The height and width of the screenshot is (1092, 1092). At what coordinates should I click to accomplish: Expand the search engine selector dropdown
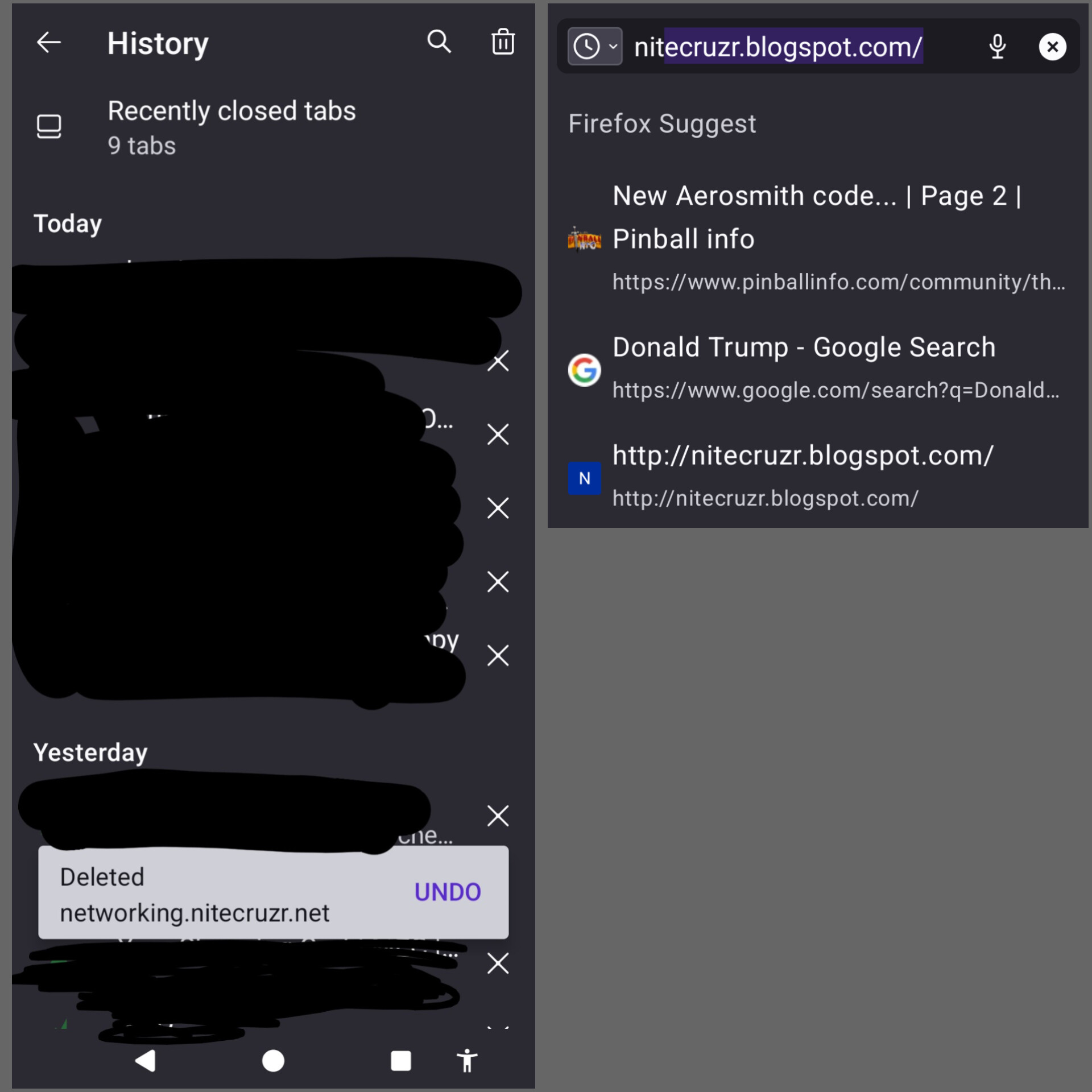point(595,46)
